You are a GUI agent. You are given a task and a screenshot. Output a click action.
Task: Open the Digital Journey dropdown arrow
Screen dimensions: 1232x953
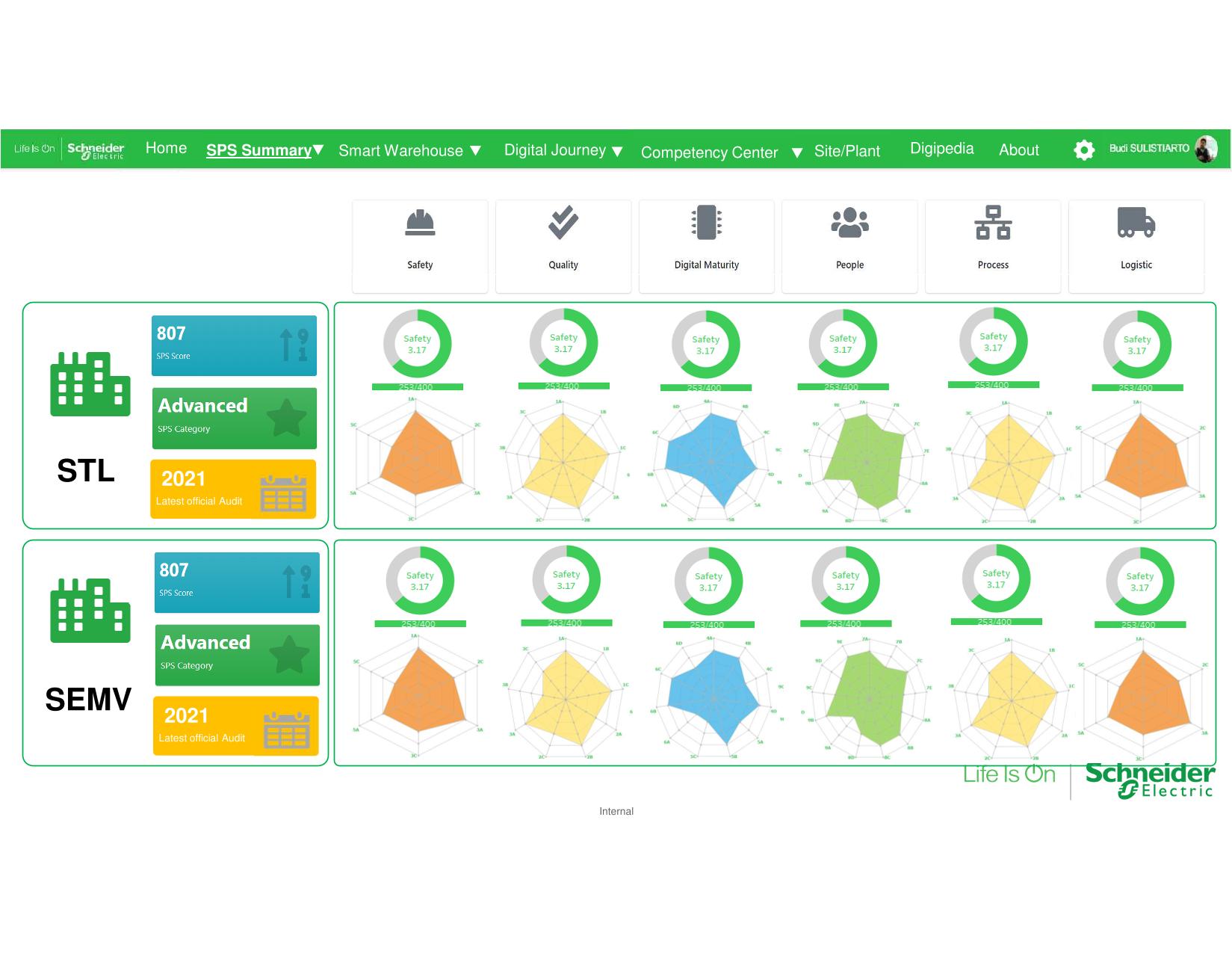tap(617, 151)
